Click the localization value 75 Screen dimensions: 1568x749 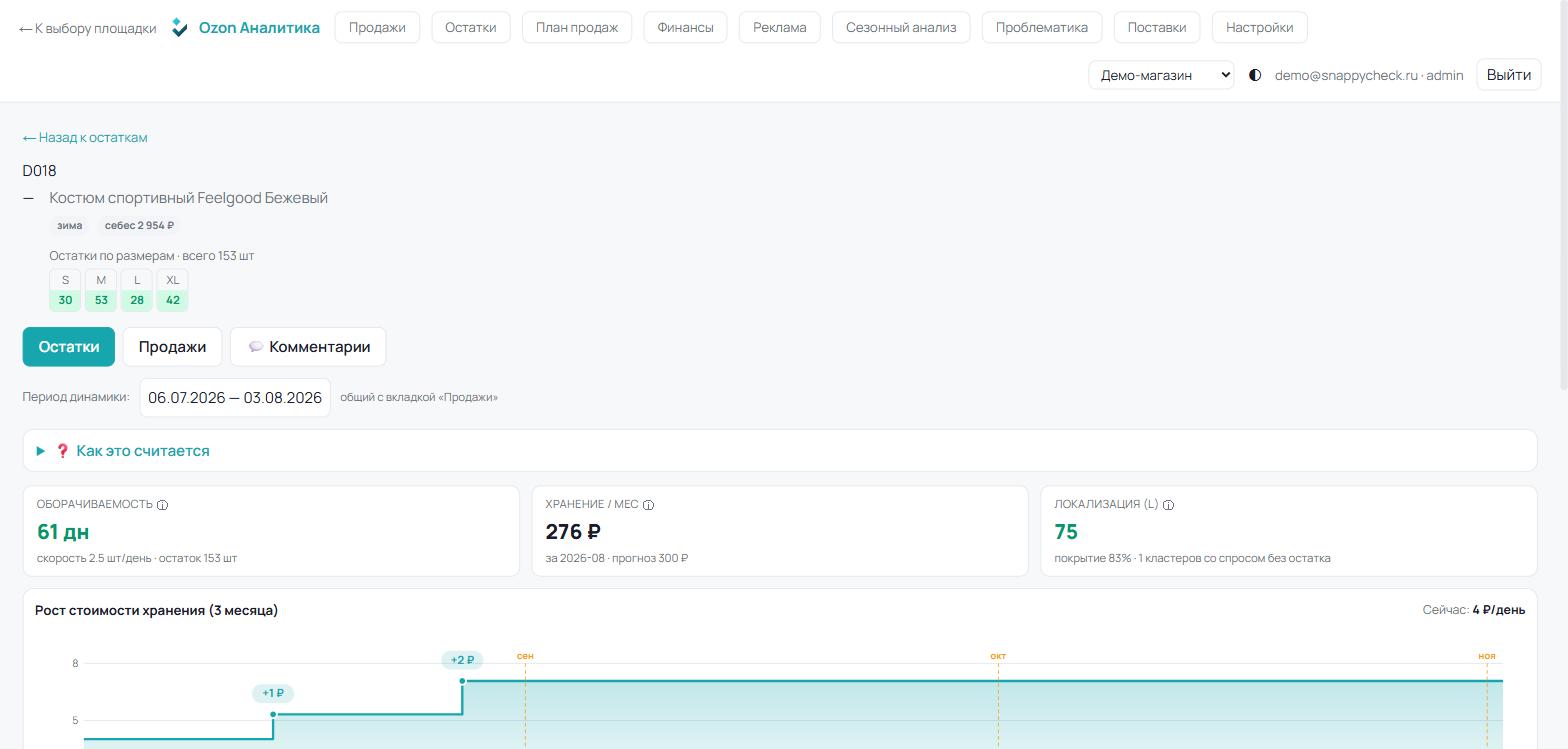click(x=1066, y=532)
